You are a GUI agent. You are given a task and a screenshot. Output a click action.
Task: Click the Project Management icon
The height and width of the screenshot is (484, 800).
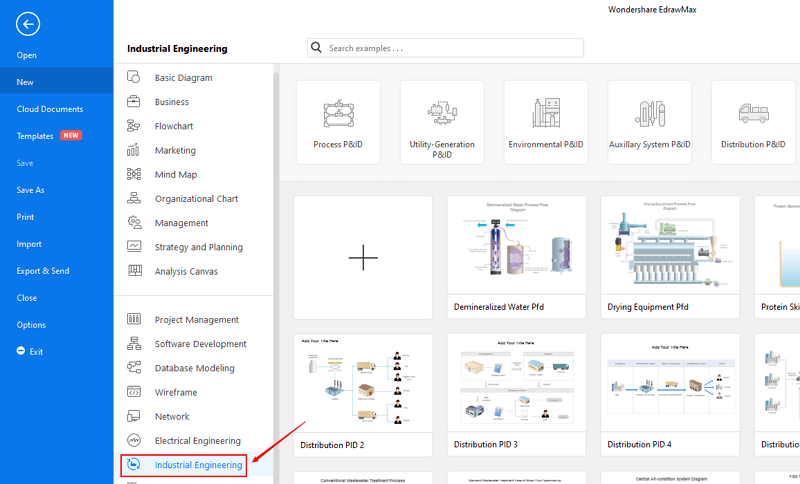click(x=134, y=319)
